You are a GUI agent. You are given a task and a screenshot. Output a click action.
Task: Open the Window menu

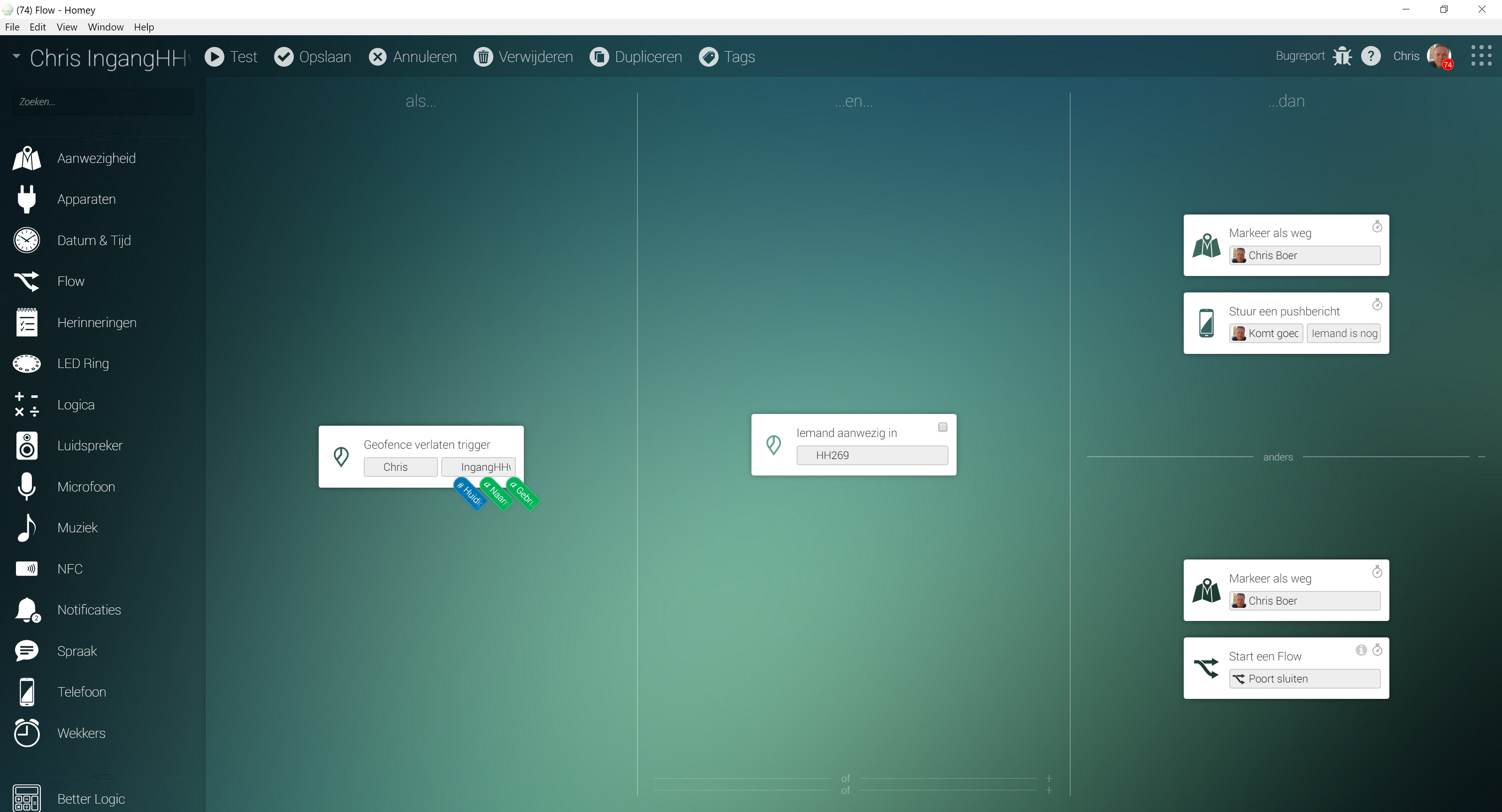point(106,27)
